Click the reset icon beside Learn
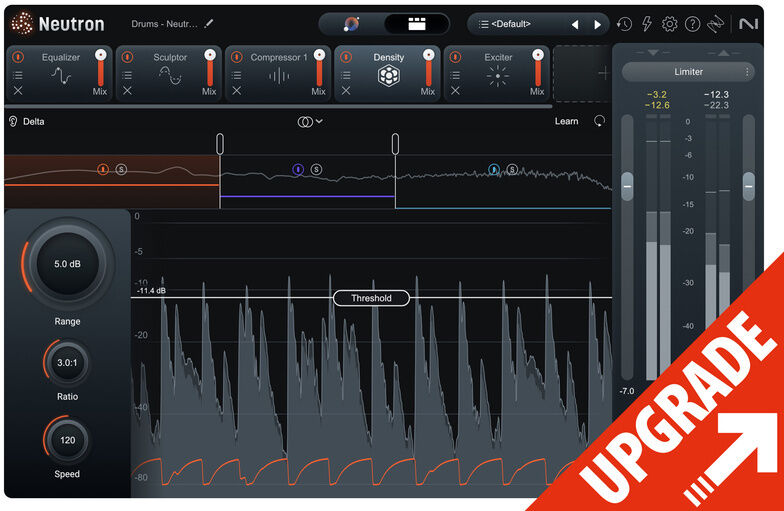This screenshot has width=784, height=511. (599, 121)
